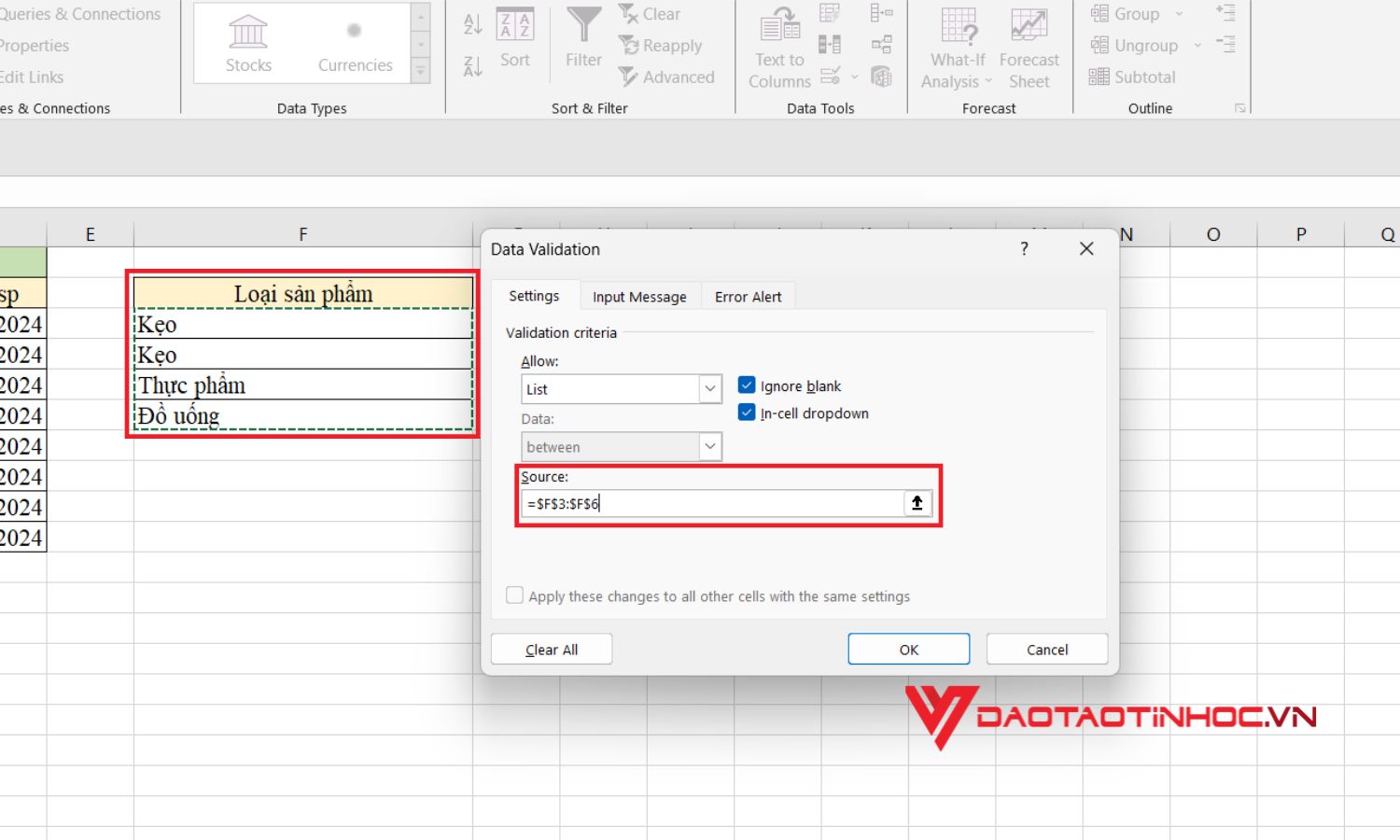This screenshot has width=1400, height=840.
Task: Switch to the Input Message tab
Action: point(639,296)
